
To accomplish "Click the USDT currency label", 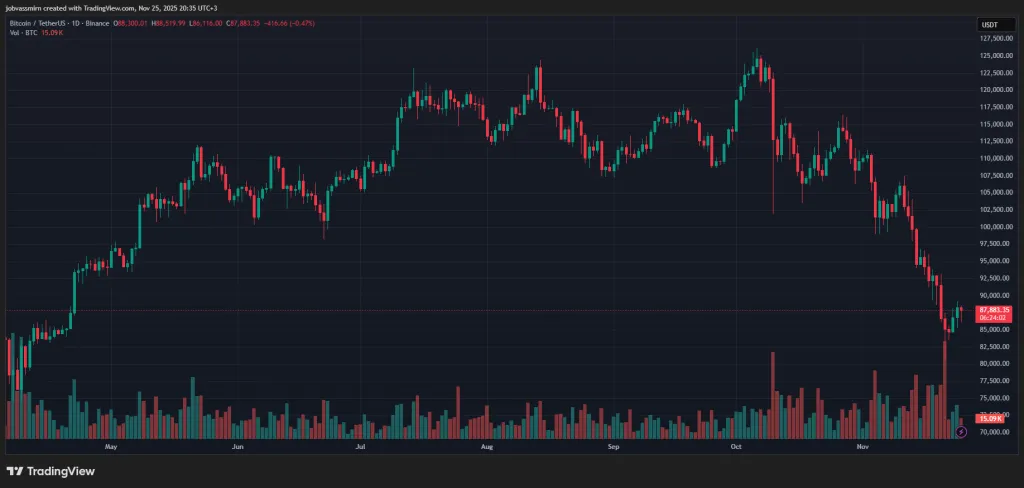I will coord(988,24).
